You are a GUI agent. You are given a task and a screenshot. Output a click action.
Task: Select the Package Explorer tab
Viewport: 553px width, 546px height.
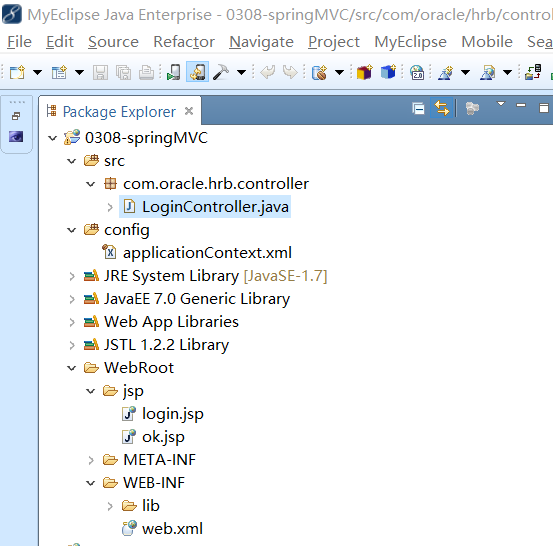[x=119, y=112]
